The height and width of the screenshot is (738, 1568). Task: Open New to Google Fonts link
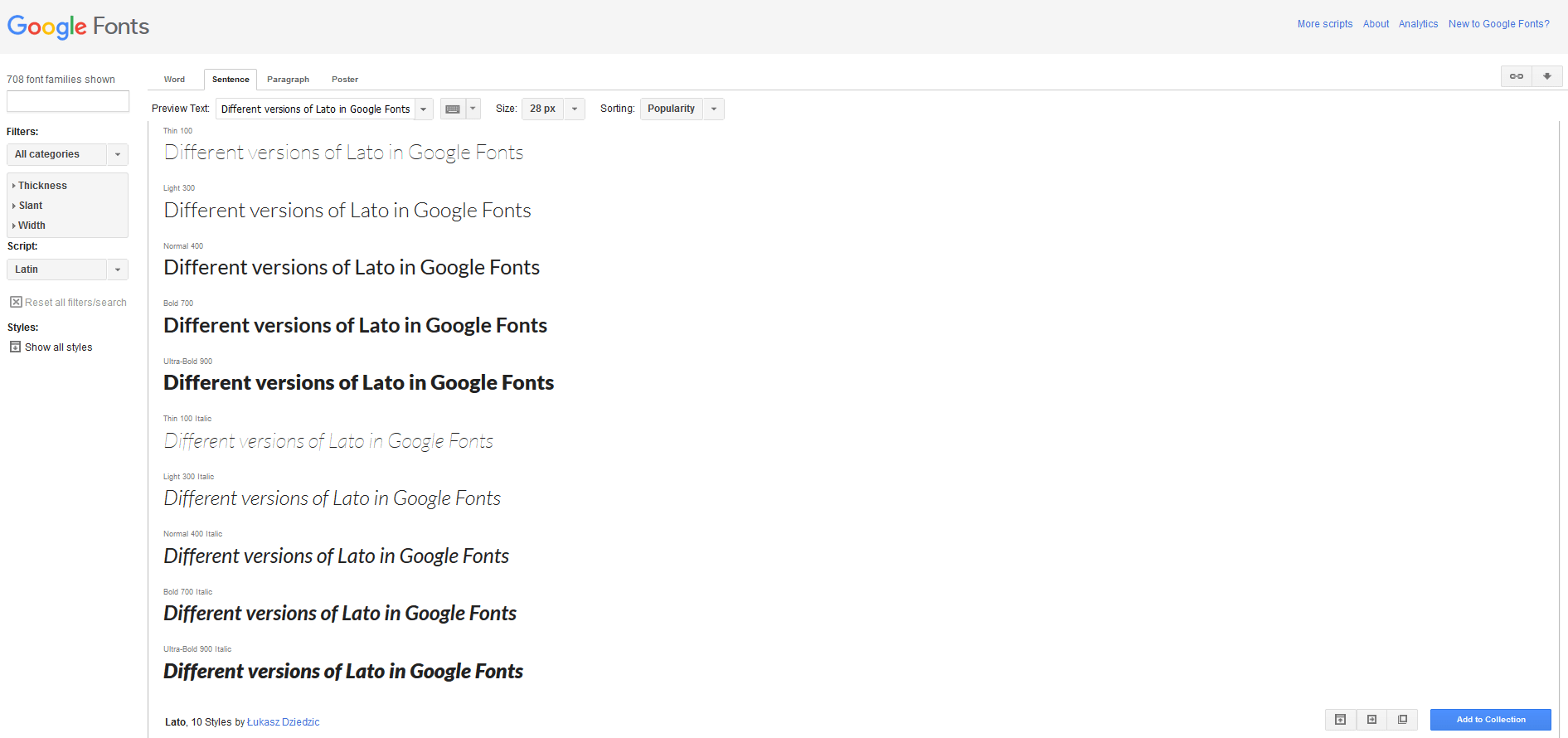[x=1499, y=24]
